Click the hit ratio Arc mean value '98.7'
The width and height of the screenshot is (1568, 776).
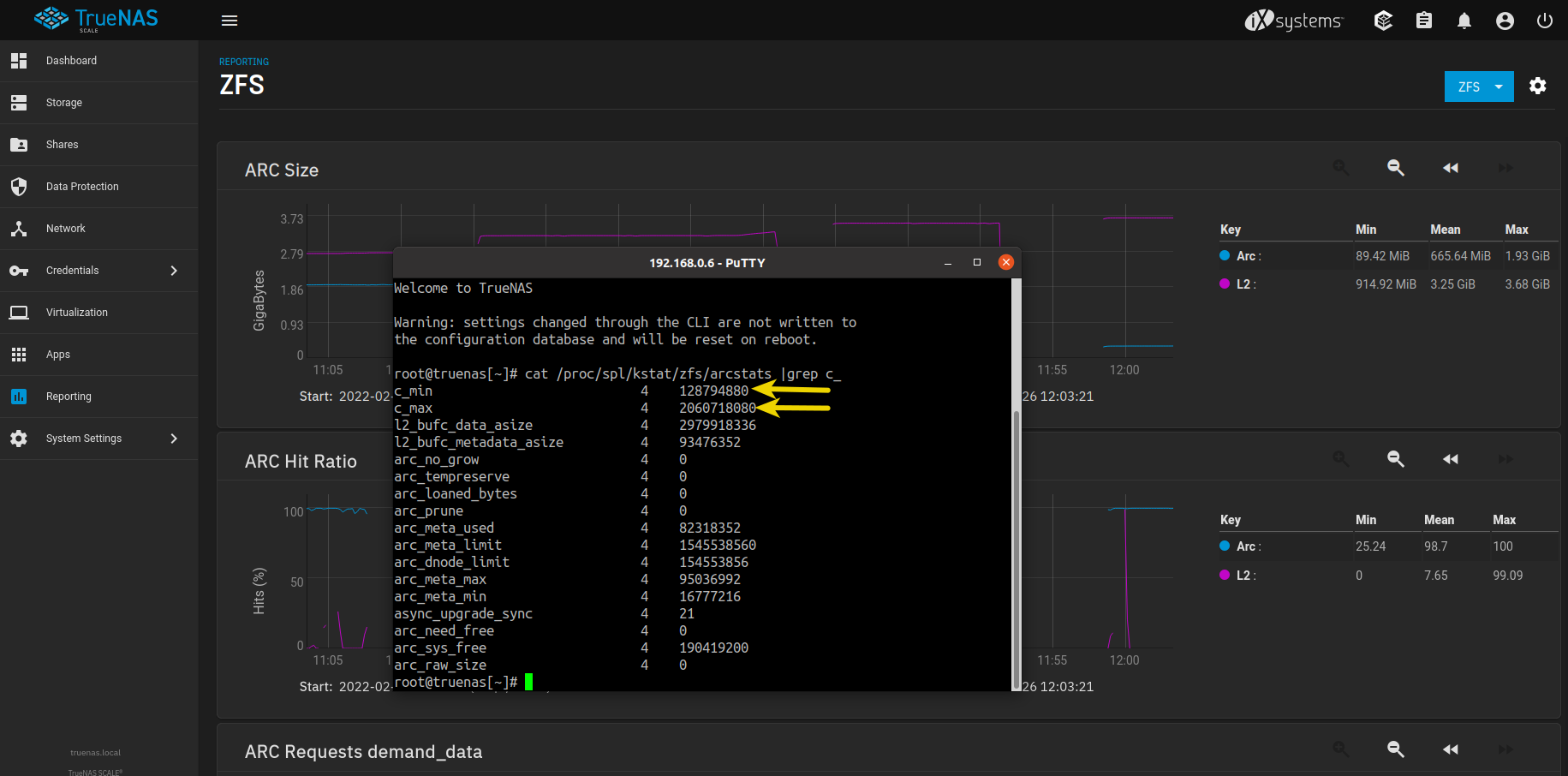1436,546
